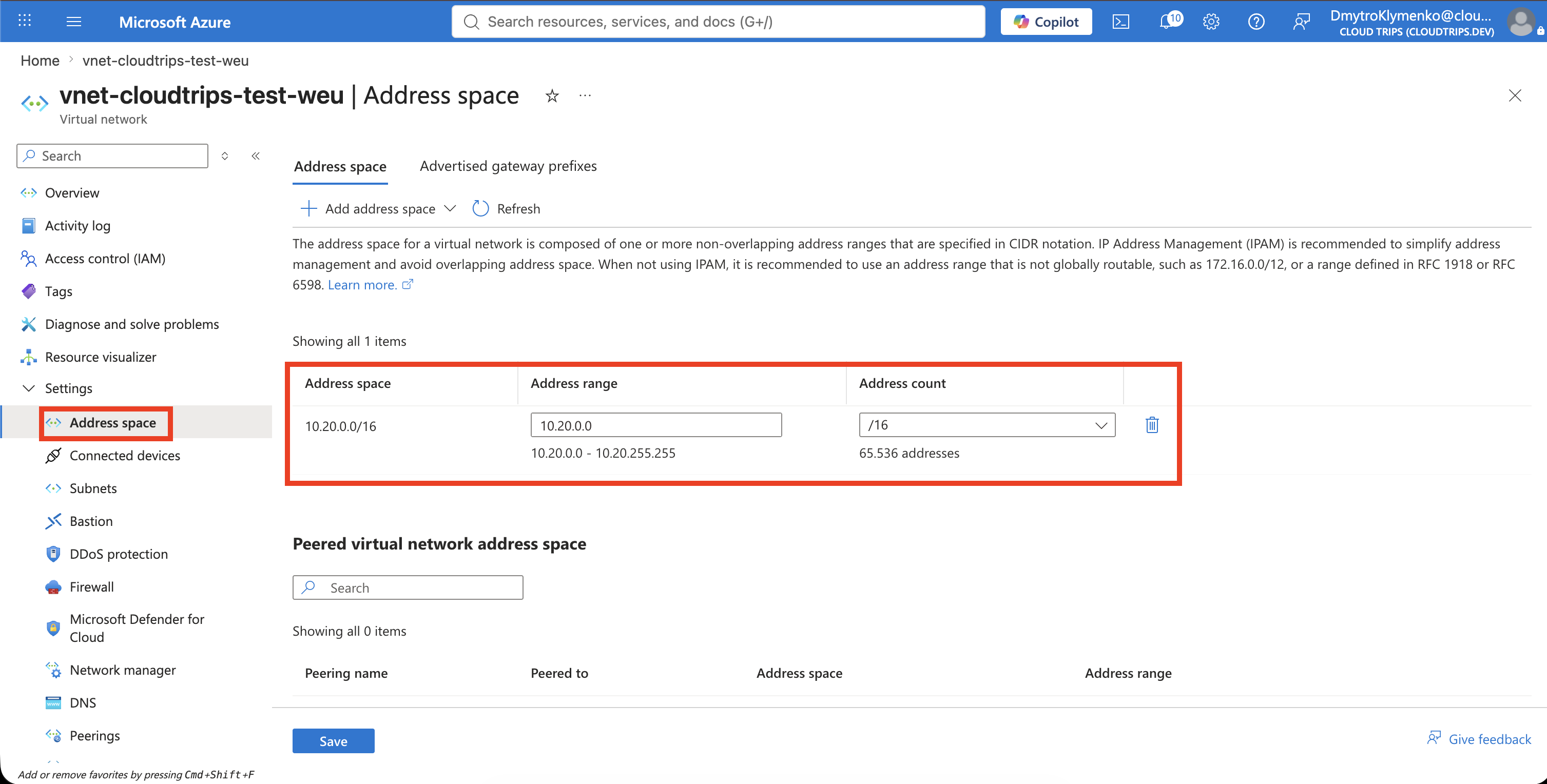This screenshot has height=784, width=1547.
Task: Click the Learn more external link icon
Action: point(407,285)
